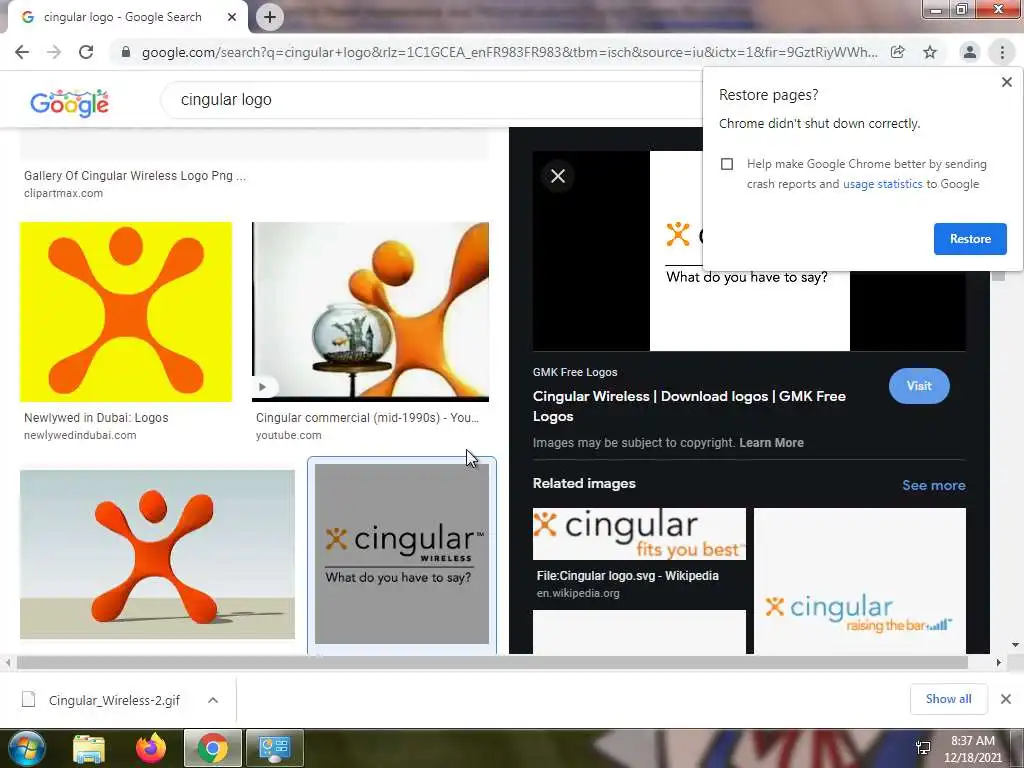Show all downloads

tap(948, 699)
